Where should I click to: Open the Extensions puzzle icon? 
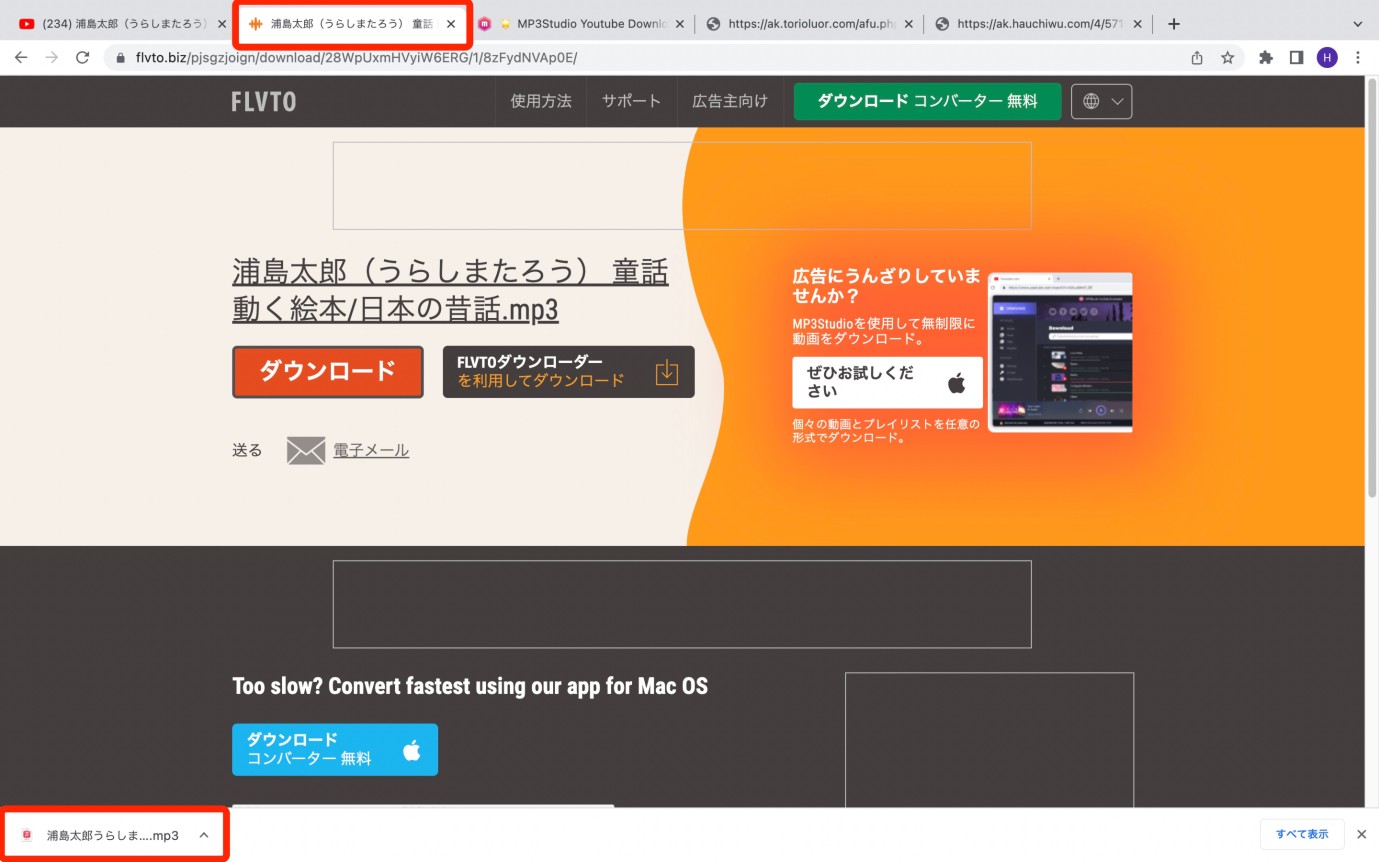coord(1266,58)
